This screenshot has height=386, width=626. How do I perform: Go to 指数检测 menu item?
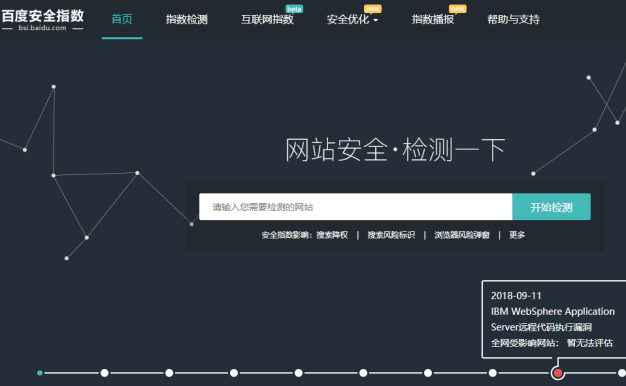coord(186,19)
